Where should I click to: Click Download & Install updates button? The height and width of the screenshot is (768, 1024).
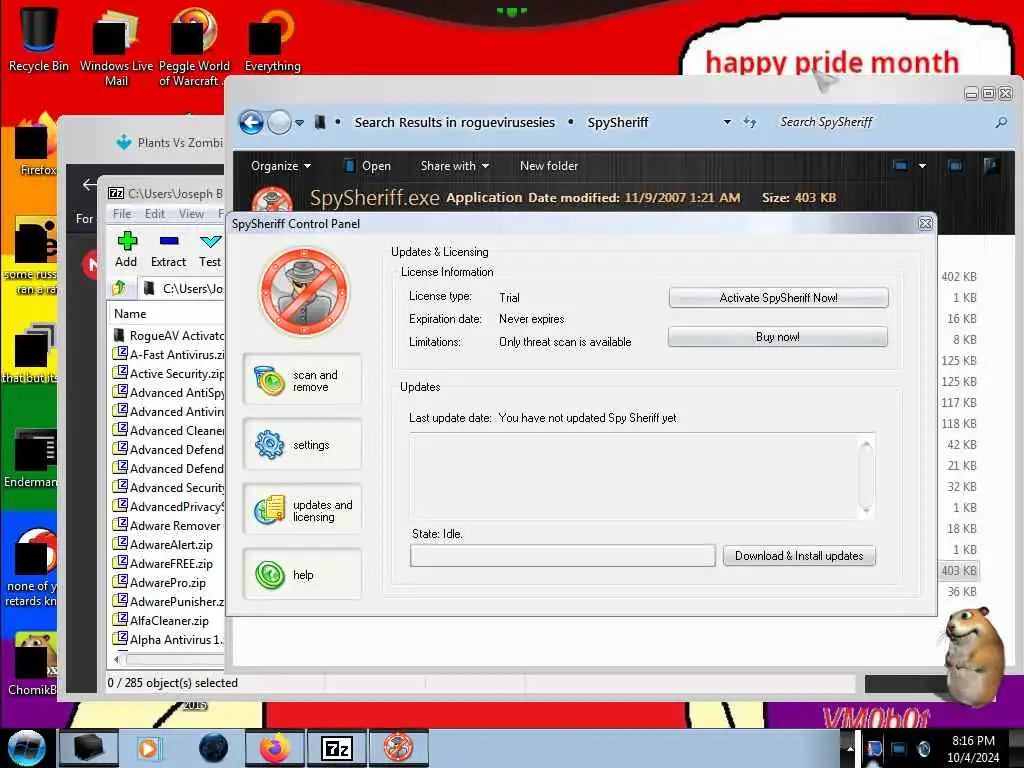tap(799, 556)
